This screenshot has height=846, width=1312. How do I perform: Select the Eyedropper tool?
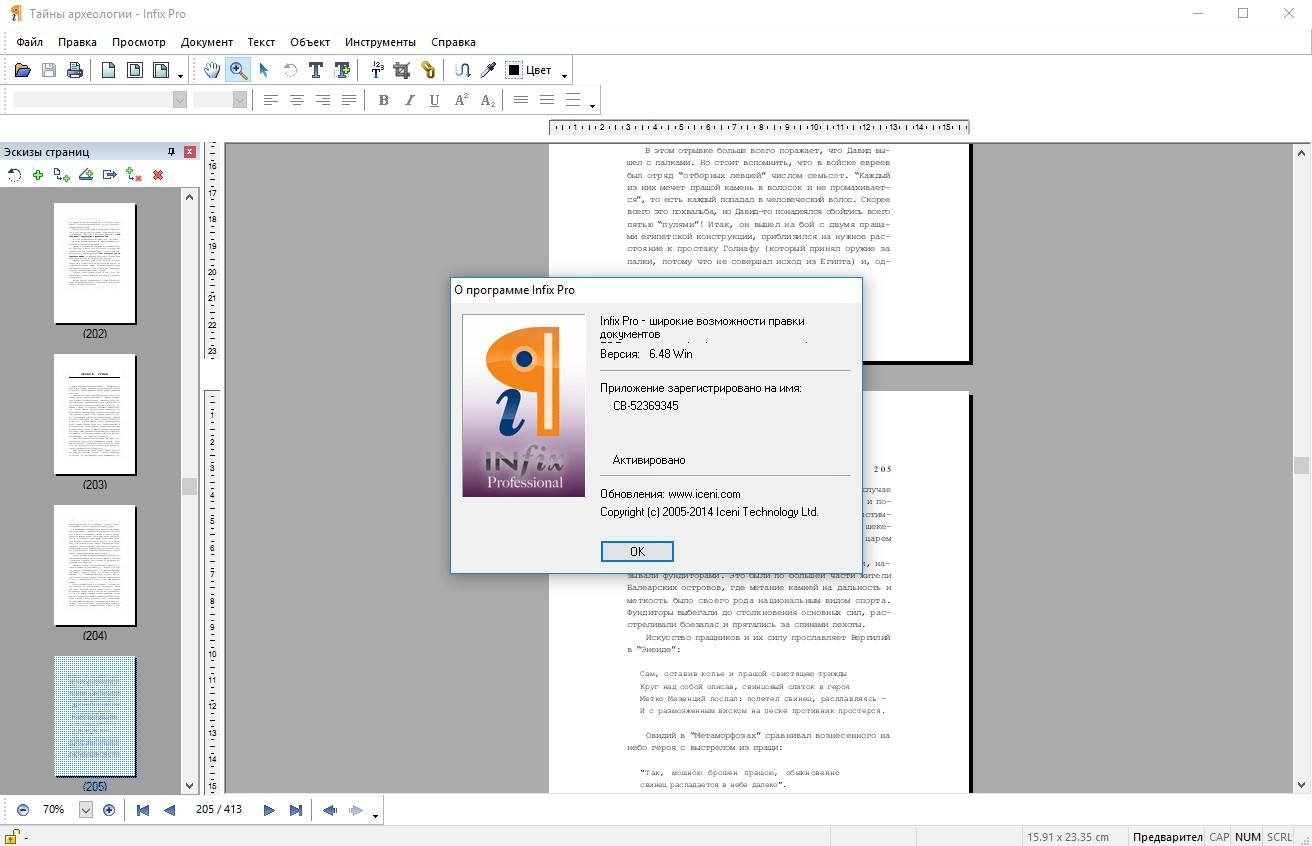[x=488, y=70]
